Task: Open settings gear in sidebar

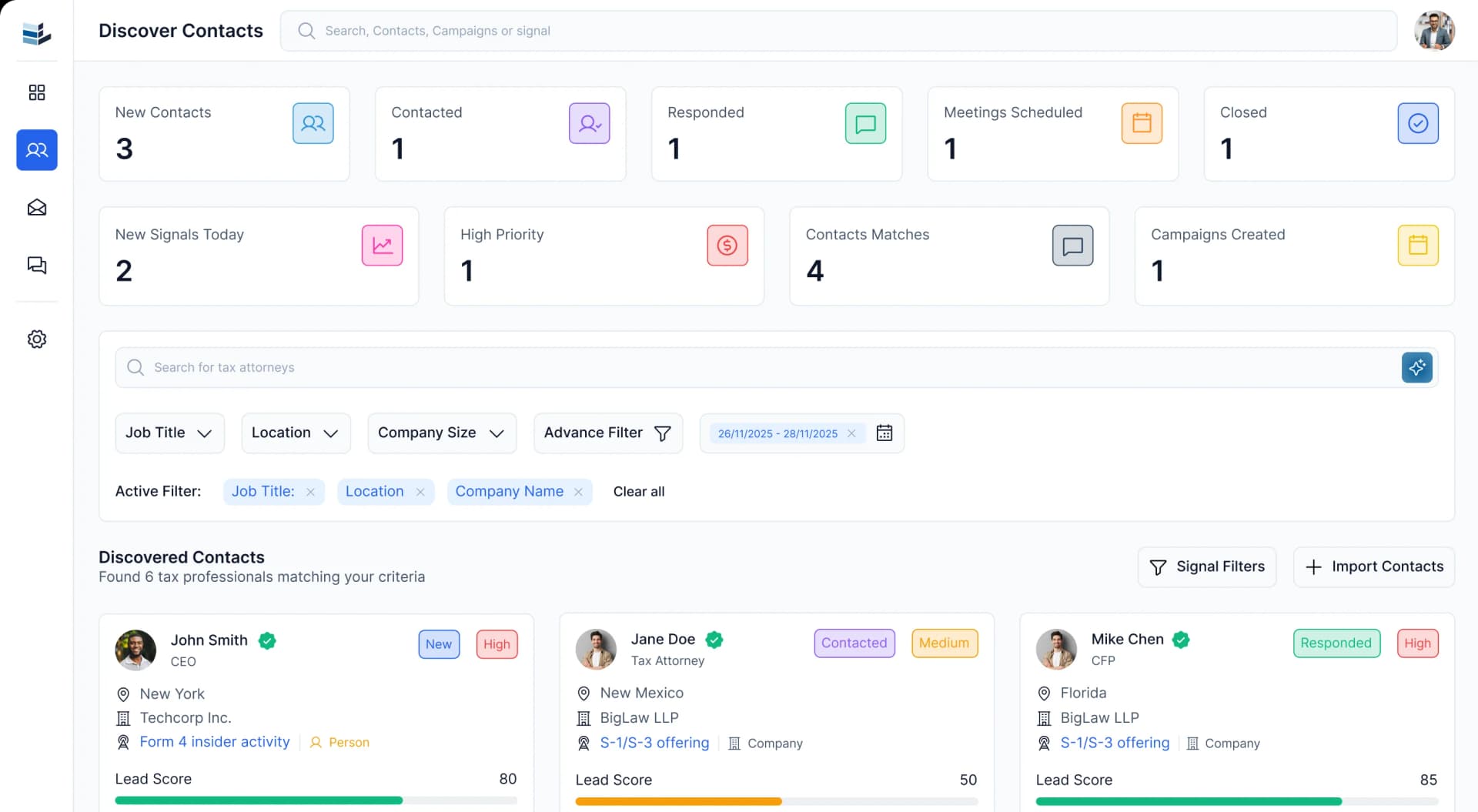Action: point(36,339)
